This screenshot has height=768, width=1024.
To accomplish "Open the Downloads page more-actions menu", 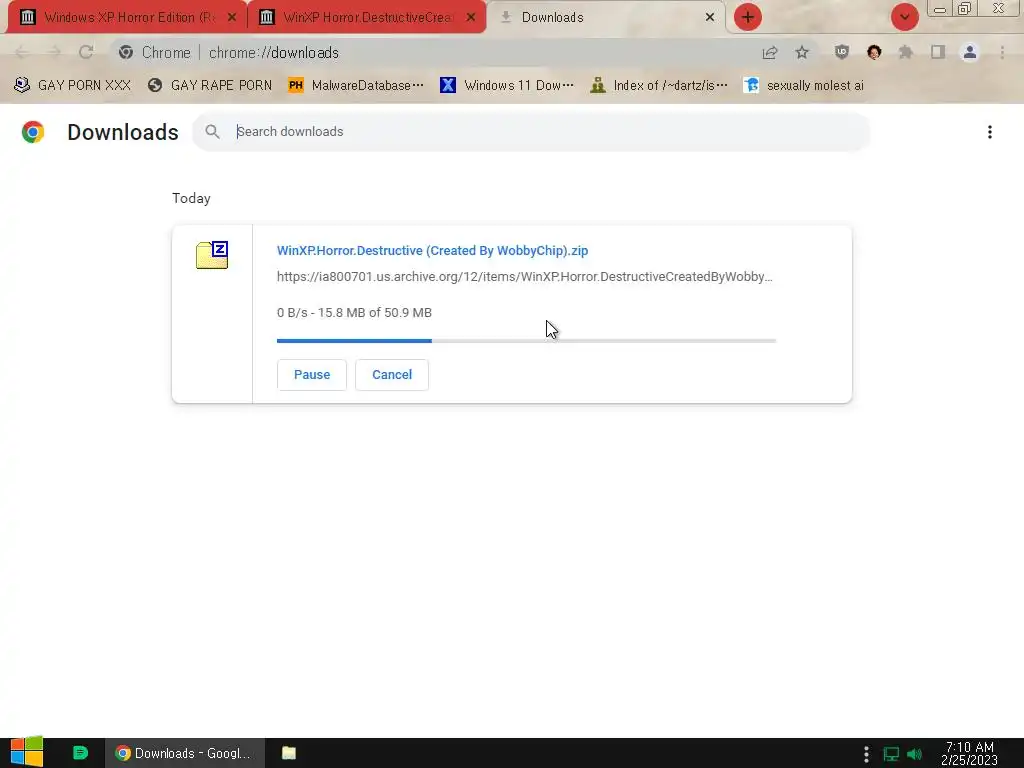I will (989, 132).
